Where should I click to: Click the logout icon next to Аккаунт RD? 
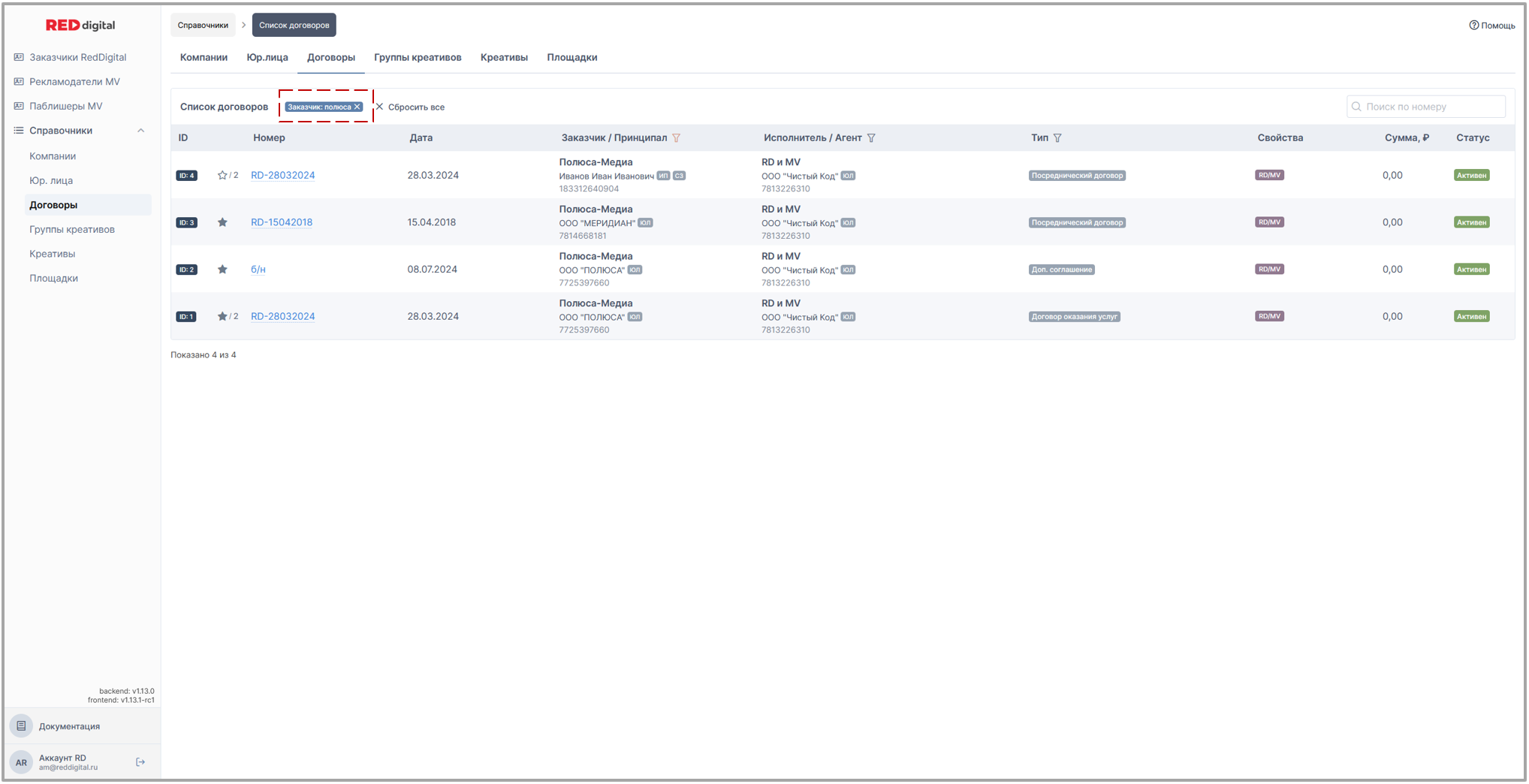(140, 761)
